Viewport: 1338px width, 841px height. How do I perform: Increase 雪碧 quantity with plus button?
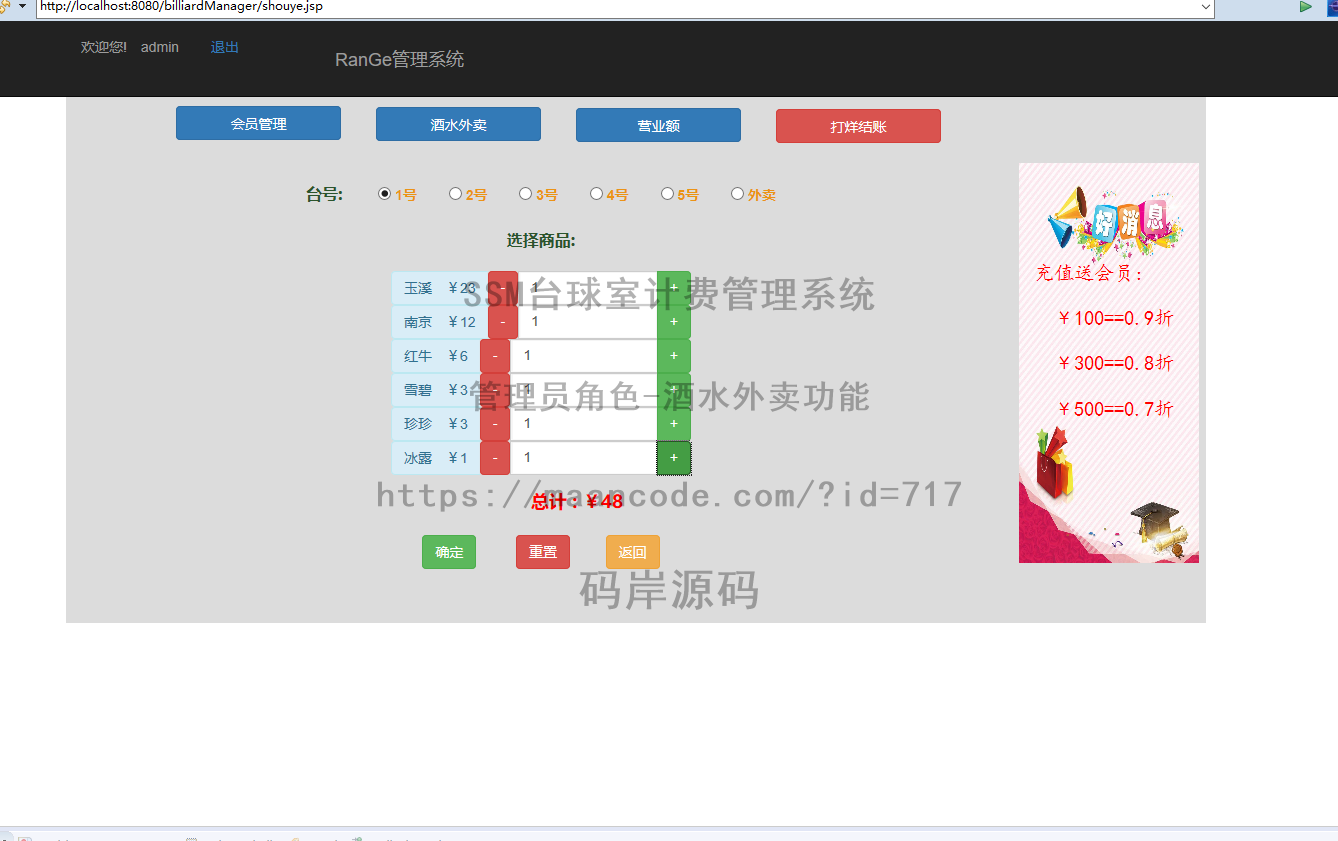674,390
